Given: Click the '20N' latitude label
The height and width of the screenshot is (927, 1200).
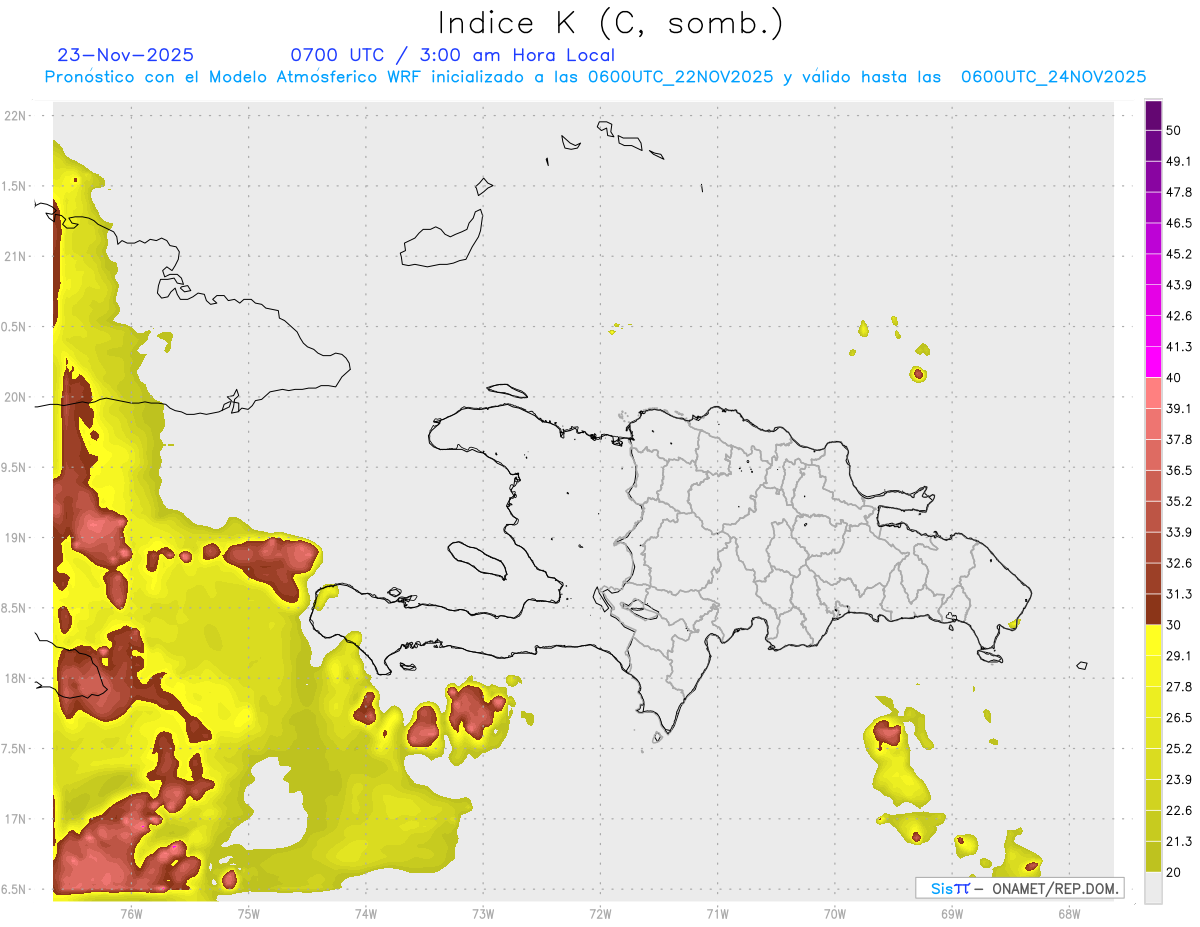Looking at the screenshot, I should pyautogui.click(x=16, y=397).
